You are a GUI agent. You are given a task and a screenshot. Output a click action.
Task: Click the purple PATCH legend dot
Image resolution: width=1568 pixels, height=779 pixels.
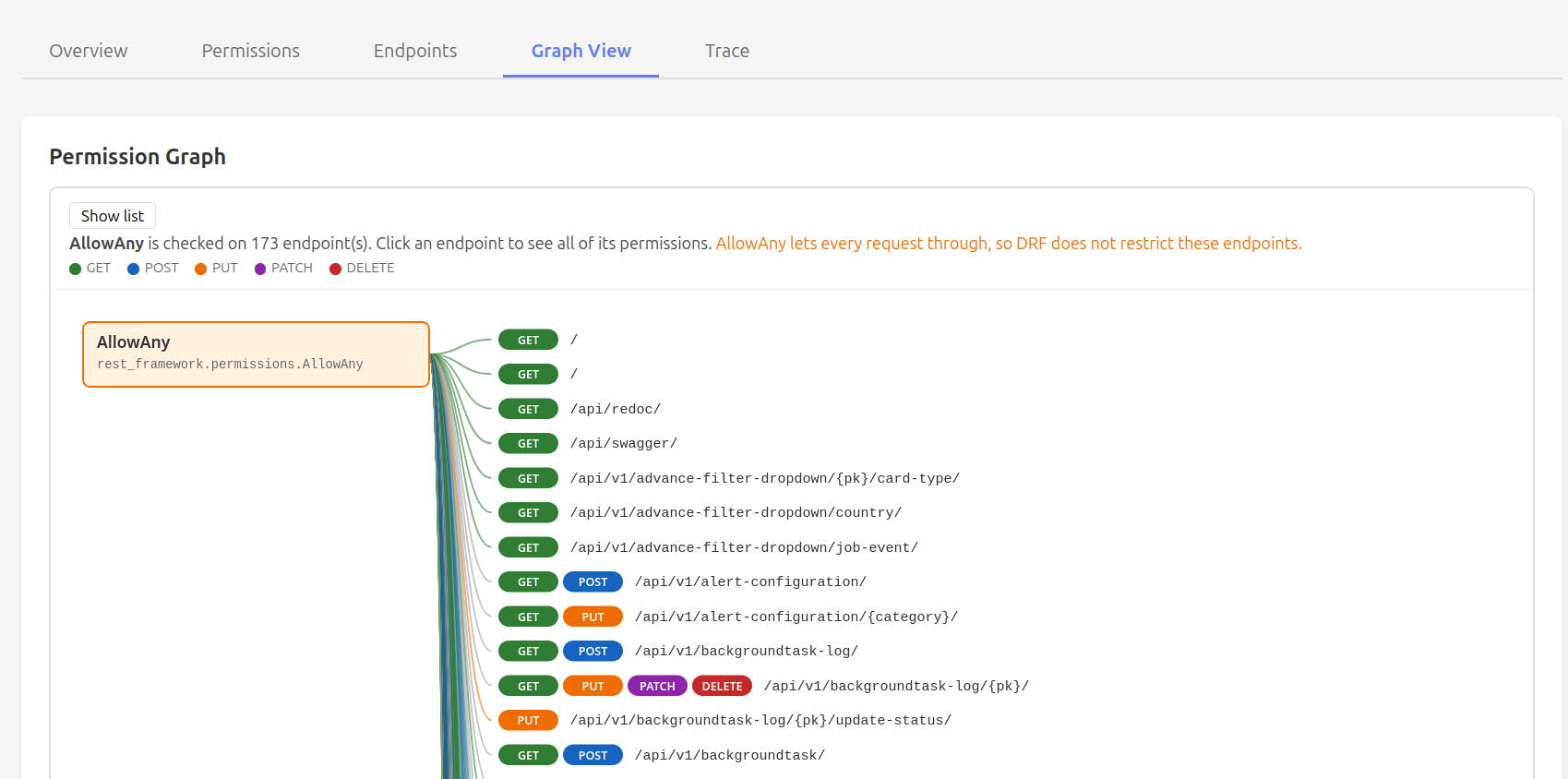260,269
